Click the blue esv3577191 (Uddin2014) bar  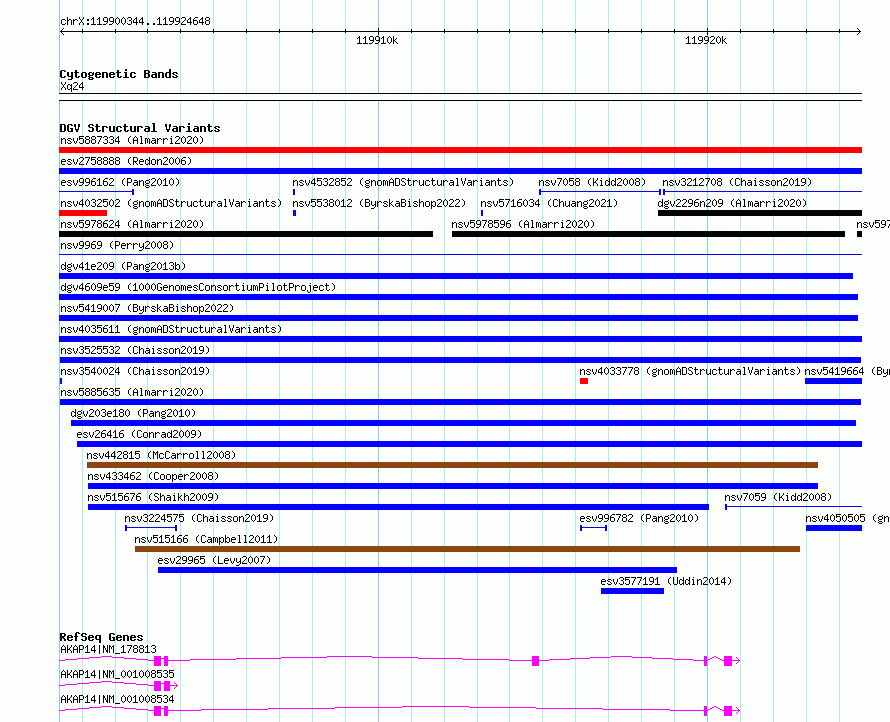click(632, 591)
